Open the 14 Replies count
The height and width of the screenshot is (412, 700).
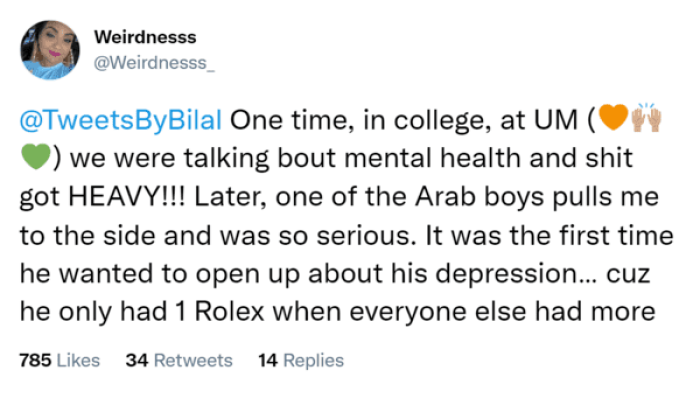(300, 360)
